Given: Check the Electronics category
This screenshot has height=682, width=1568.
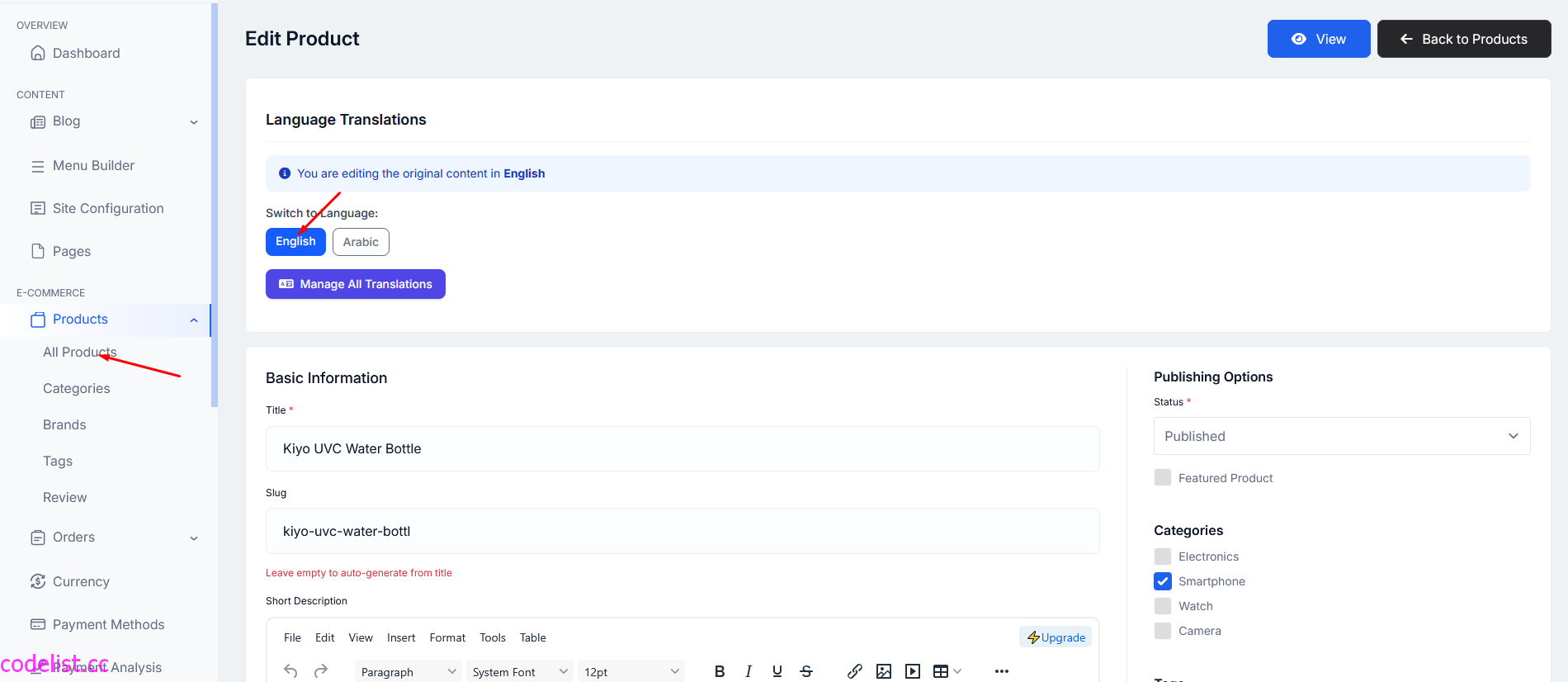Looking at the screenshot, I should (1163, 556).
